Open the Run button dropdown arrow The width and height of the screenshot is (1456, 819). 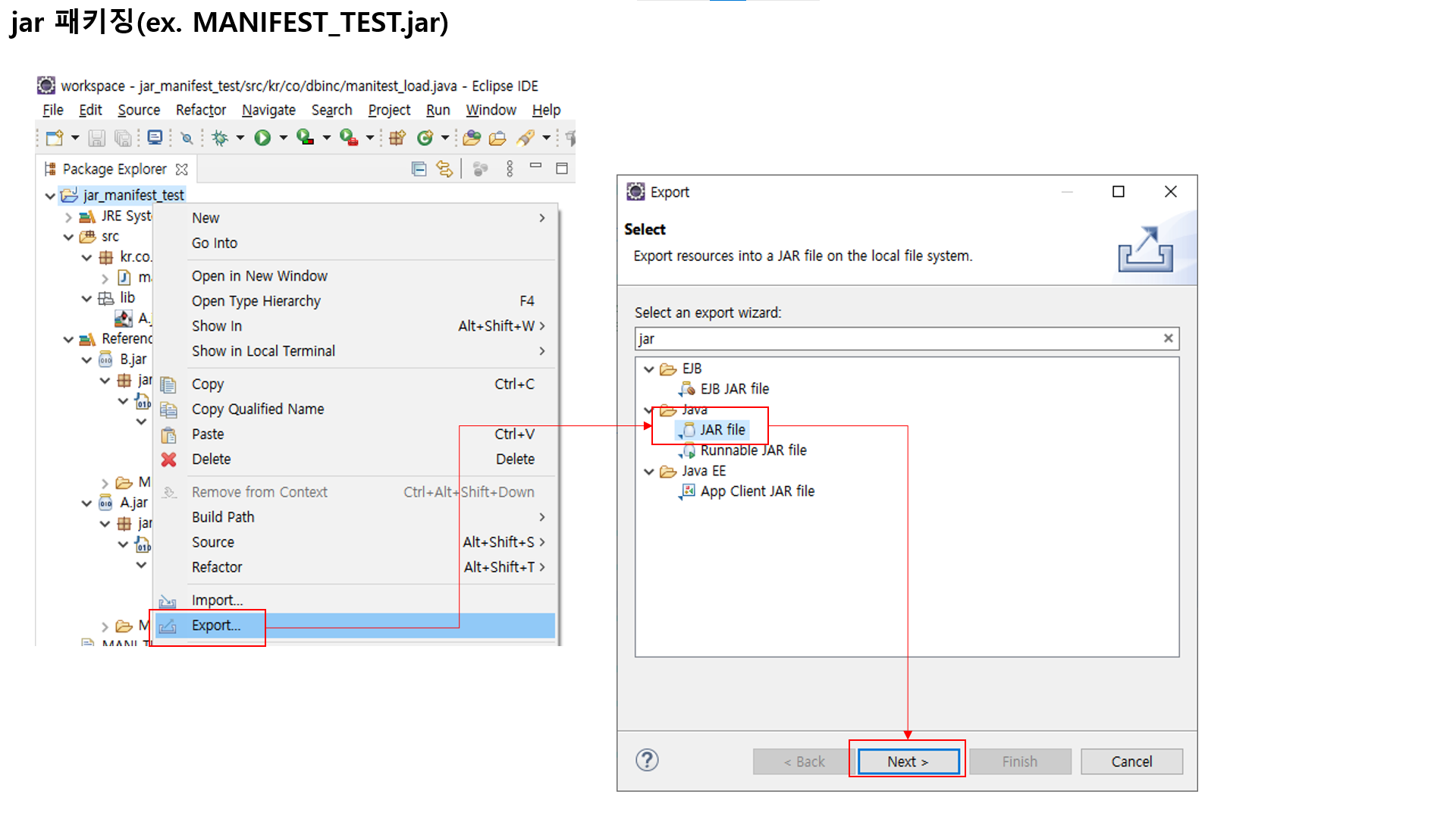click(x=284, y=138)
